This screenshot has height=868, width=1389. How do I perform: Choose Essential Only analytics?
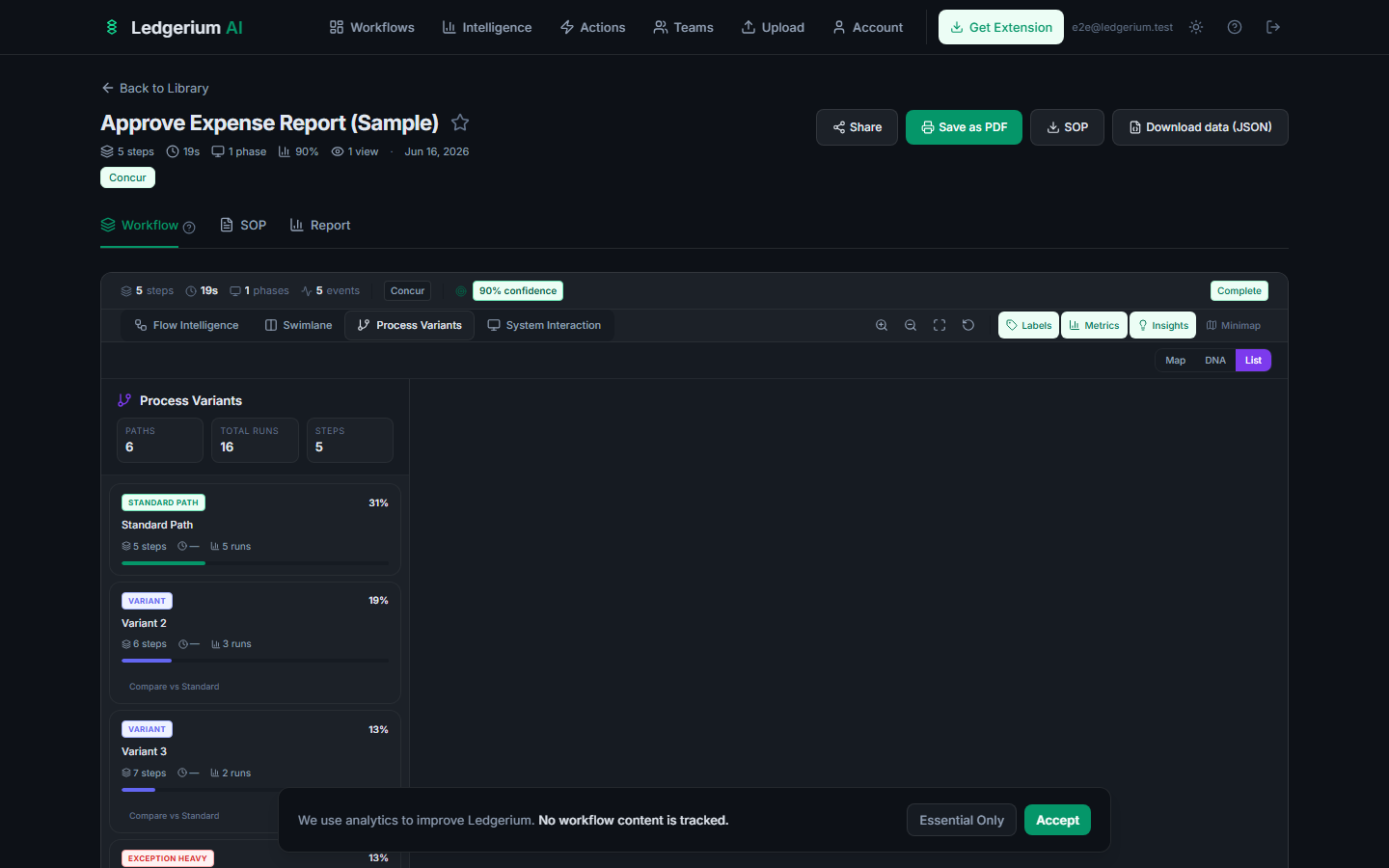(x=962, y=820)
